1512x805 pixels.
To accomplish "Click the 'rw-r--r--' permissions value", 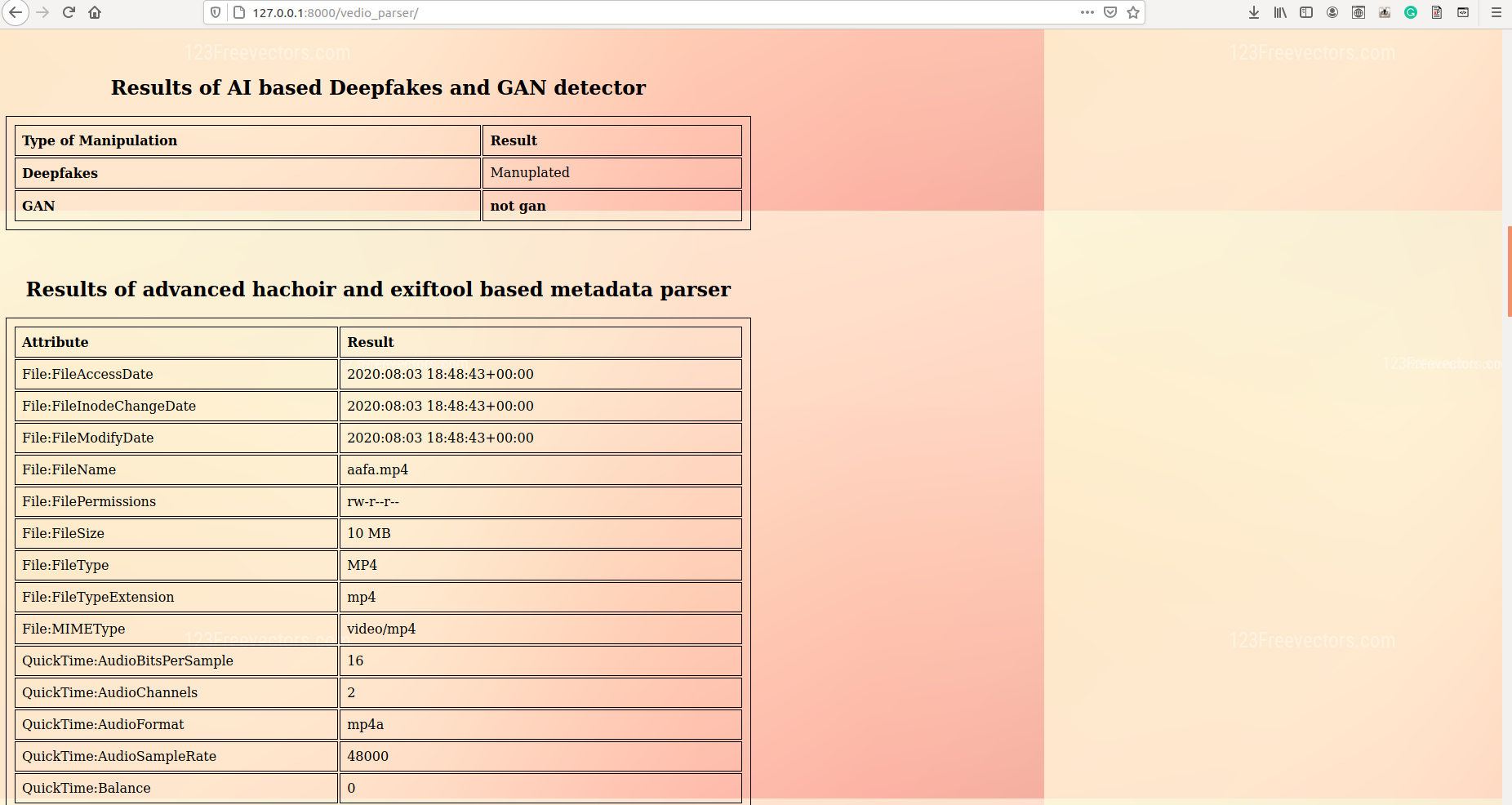I will (x=373, y=501).
